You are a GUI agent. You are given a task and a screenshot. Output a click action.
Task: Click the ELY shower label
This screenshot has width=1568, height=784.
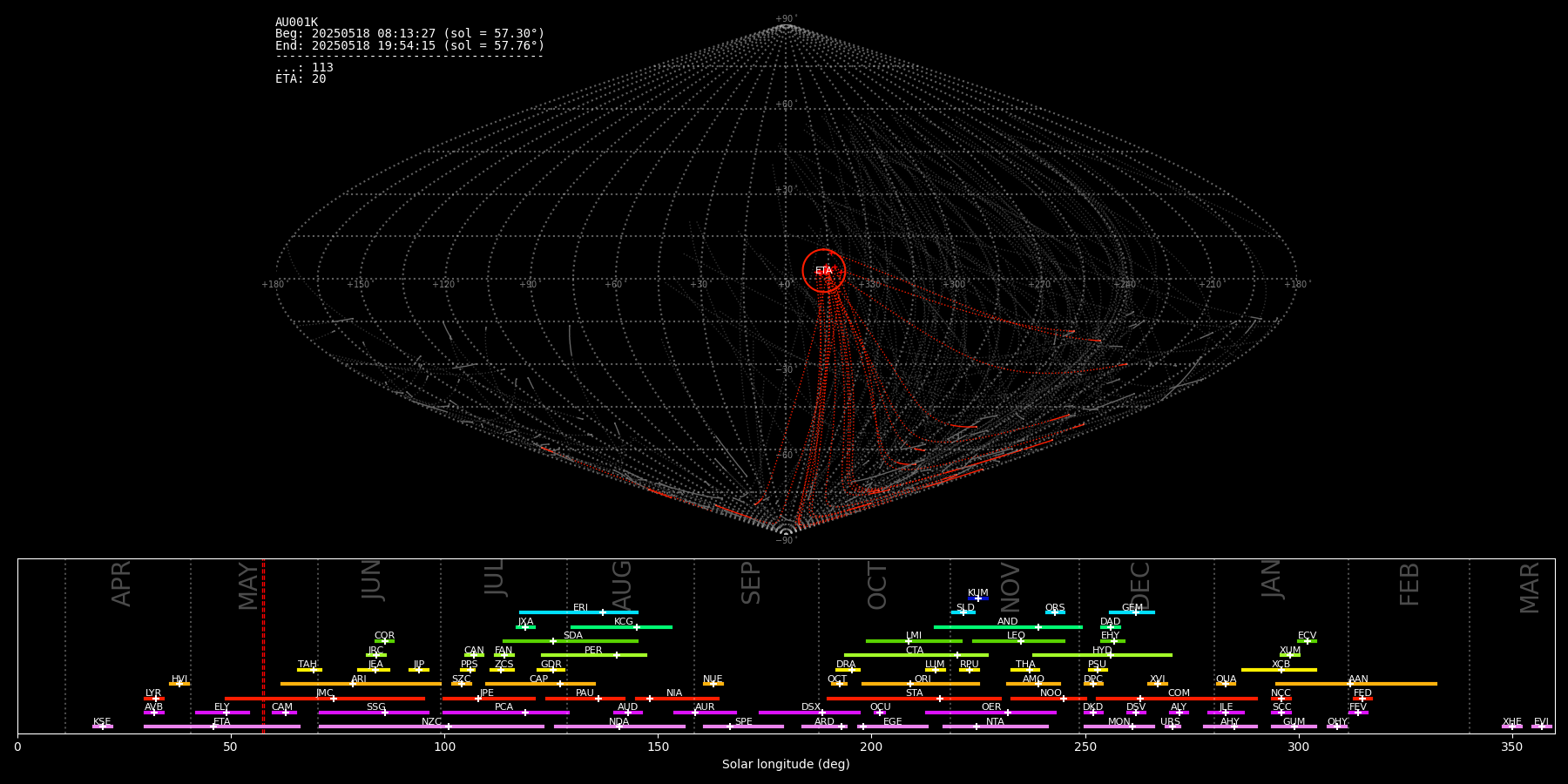click(222, 706)
